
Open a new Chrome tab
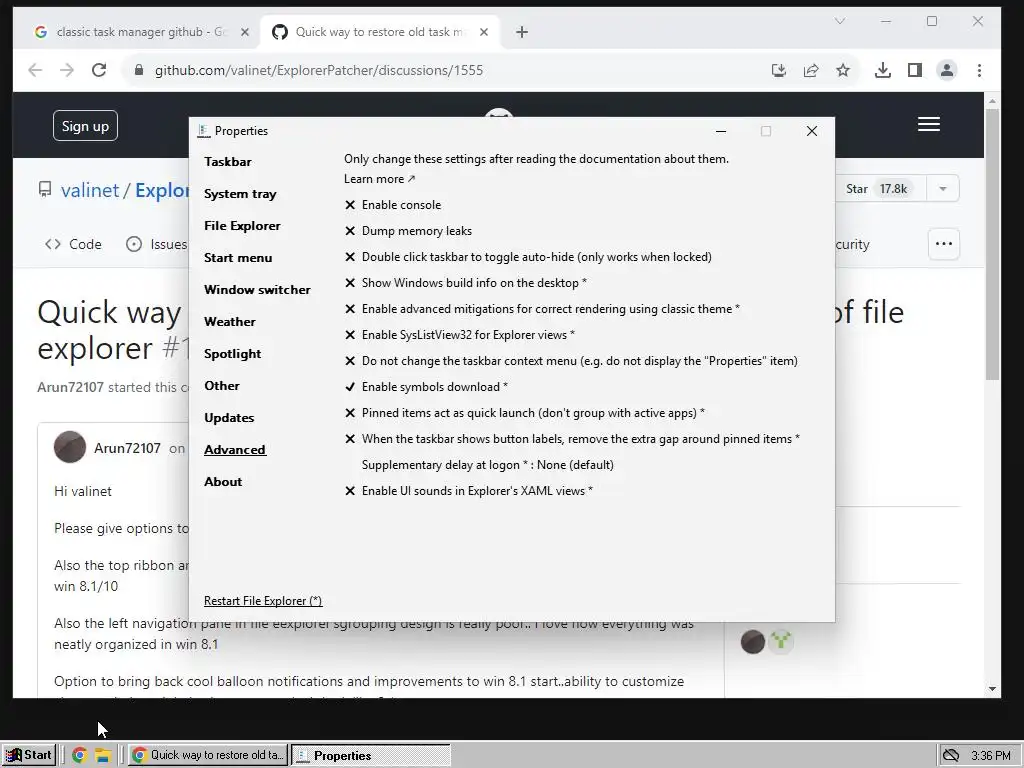pos(522,32)
